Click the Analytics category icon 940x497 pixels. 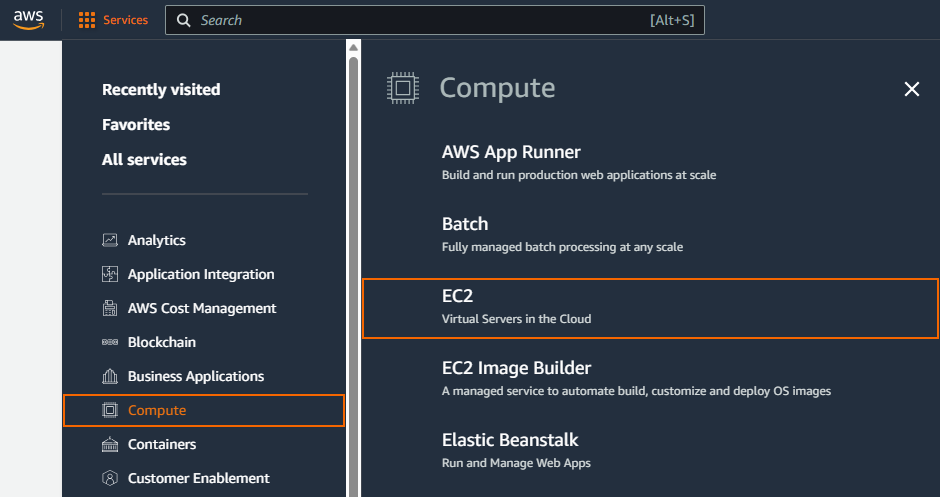pyautogui.click(x=110, y=240)
